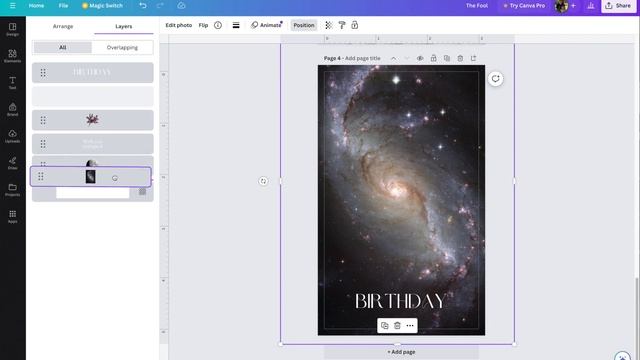The width and height of the screenshot is (640, 360).
Task: Click the Animate button
Action: tap(266, 25)
